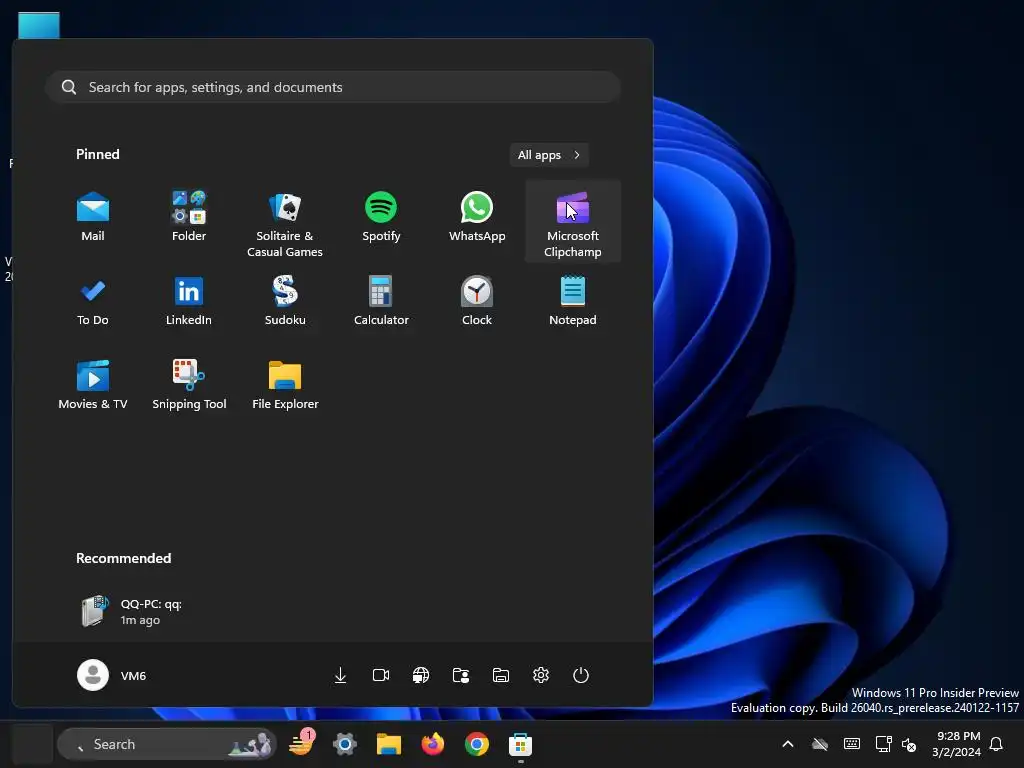Screen dimensions: 1024x768
Task: Open the Sudoku game
Action: 285,302
